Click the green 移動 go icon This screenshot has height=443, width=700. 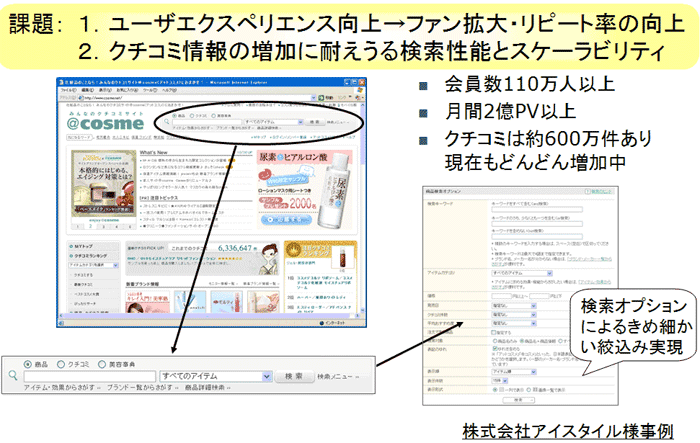[x=321, y=97]
